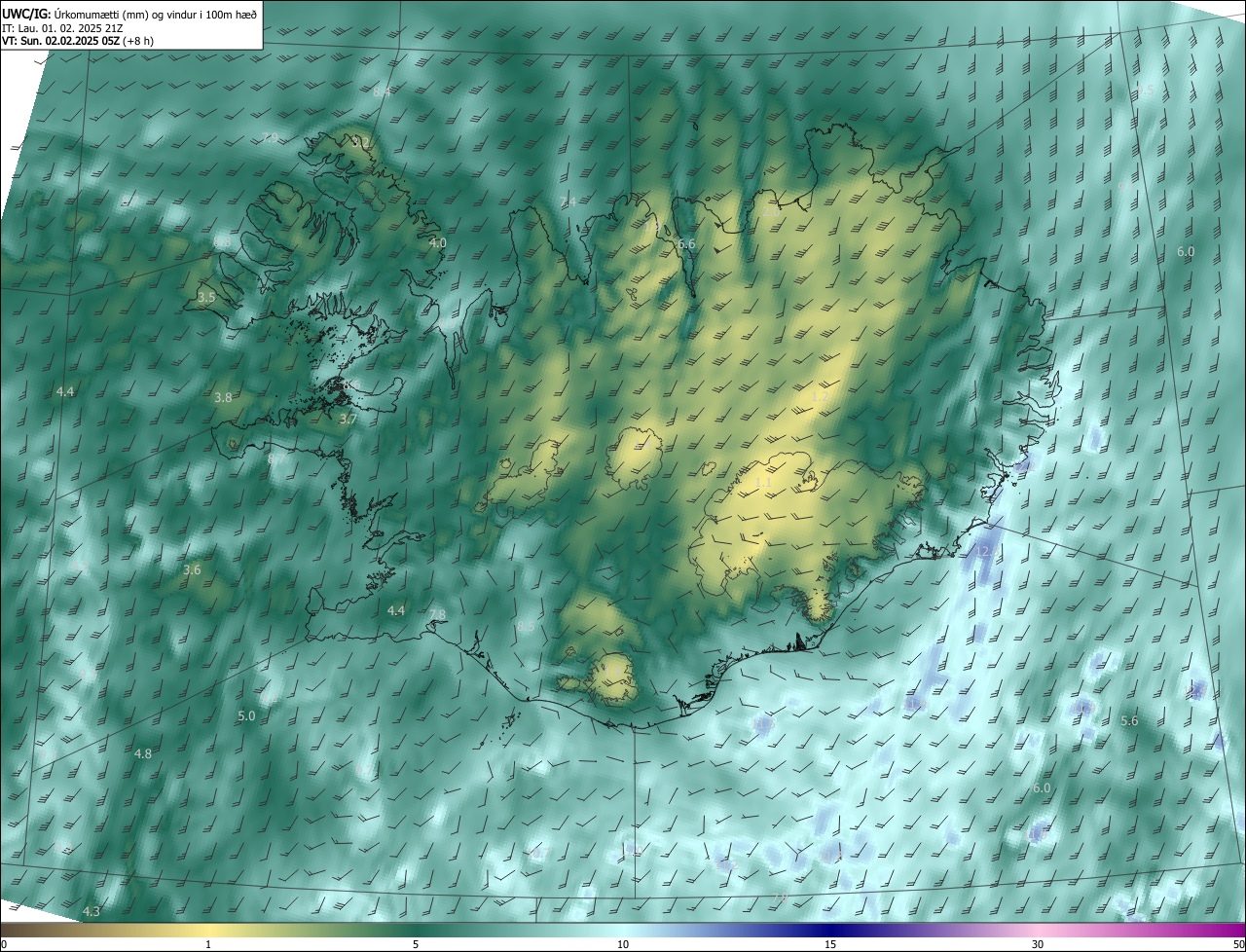Image resolution: width=1246 pixels, height=952 pixels.
Task: Click the '3.8' value label on map
Action: point(223,397)
